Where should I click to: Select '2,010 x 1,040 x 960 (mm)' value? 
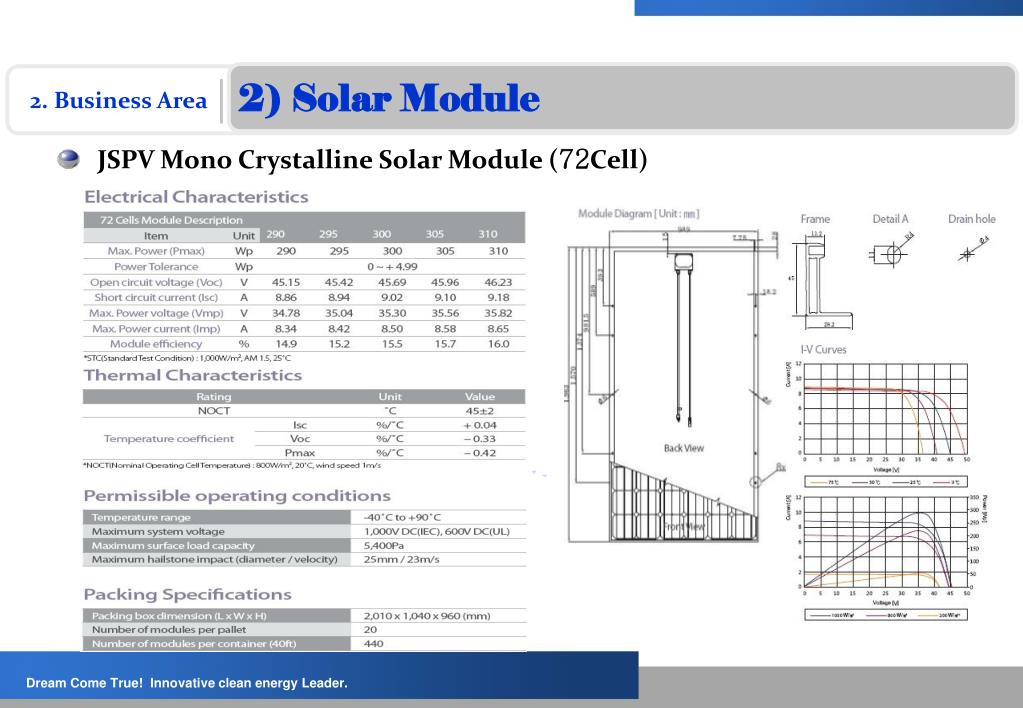click(x=427, y=616)
